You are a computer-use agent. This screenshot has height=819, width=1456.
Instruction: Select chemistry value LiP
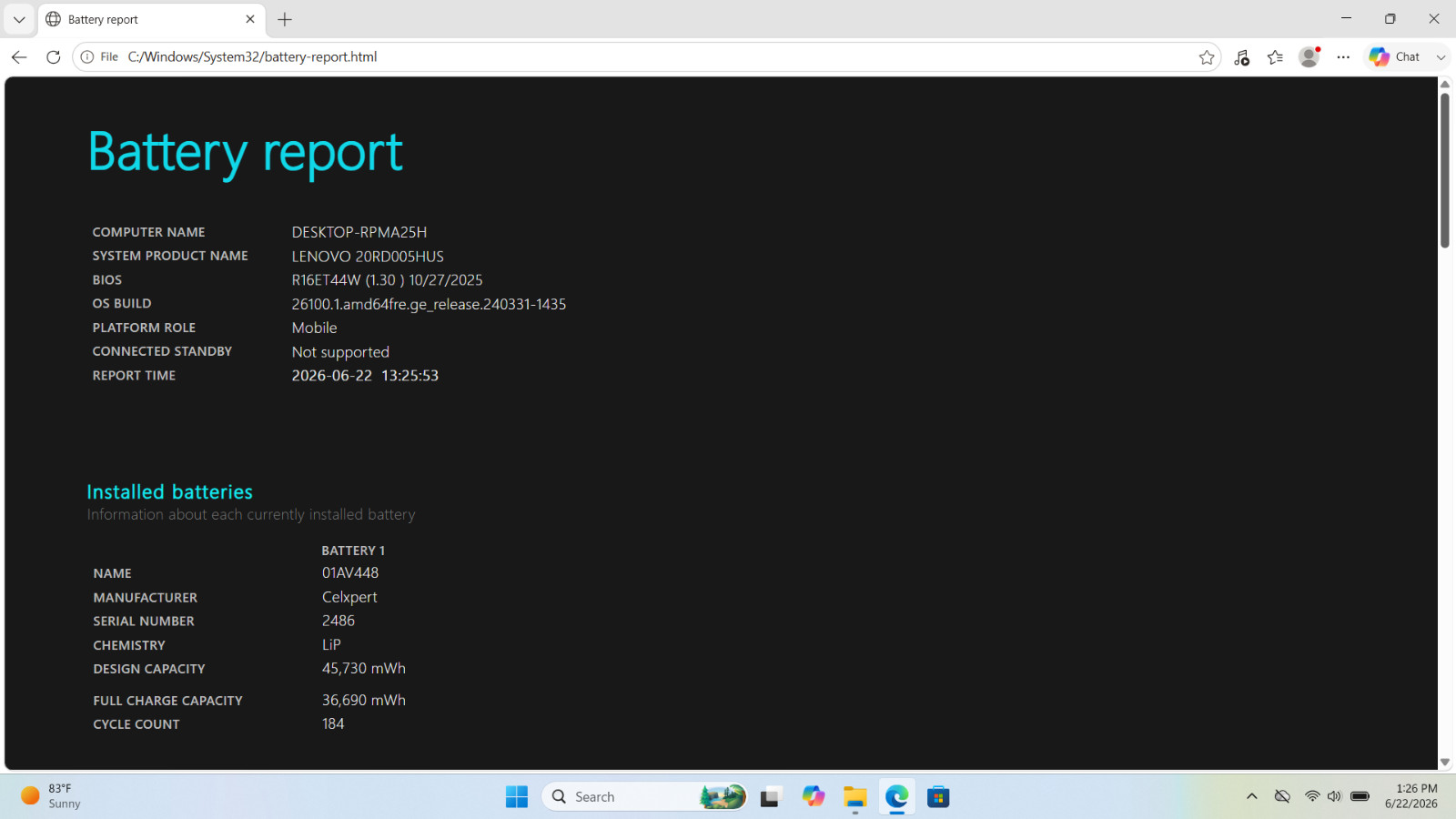331,644
